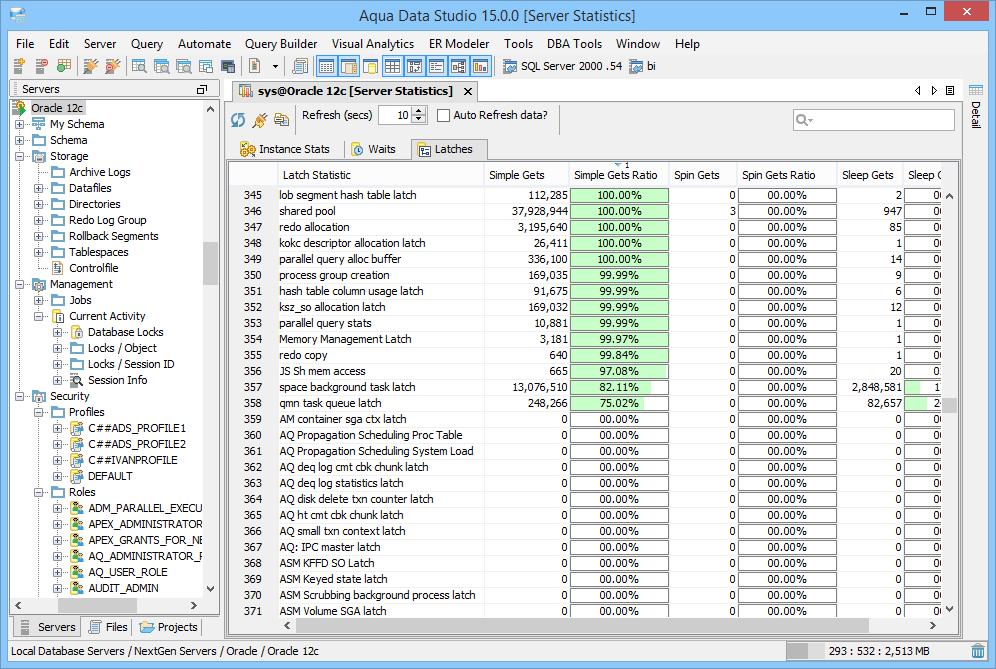The height and width of the screenshot is (669, 996).
Task: Click the main toolbar Connect plug icon
Action: pyautogui.click(x=91, y=66)
